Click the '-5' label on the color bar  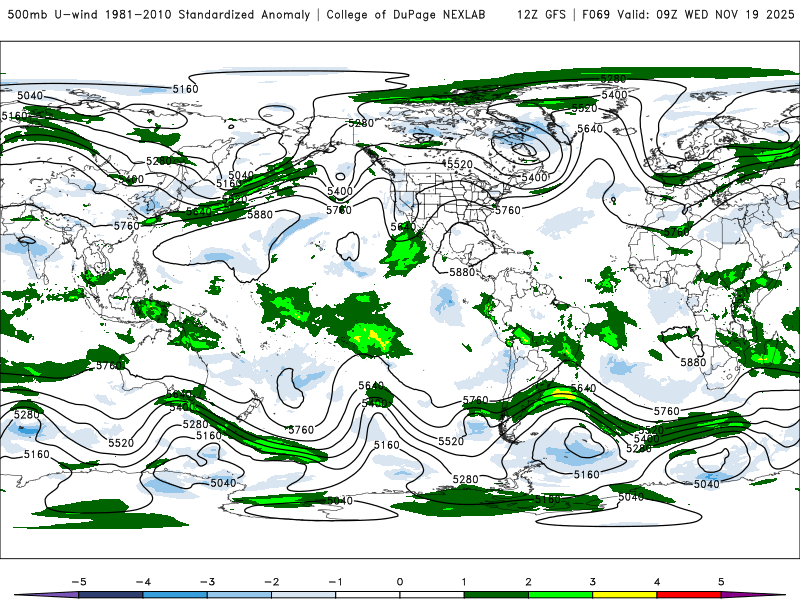coord(79,582)
